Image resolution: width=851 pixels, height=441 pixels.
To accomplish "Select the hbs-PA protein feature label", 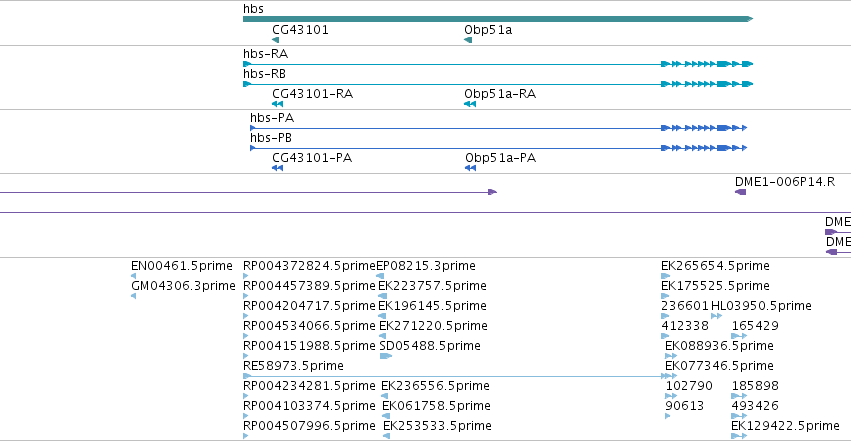I will click(x=272, y=118).
